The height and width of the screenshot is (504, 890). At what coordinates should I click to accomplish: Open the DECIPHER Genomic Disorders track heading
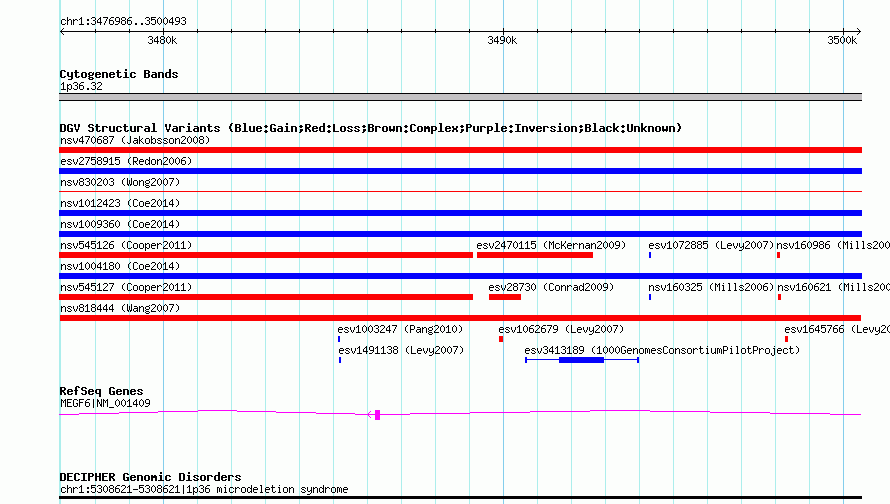point(150,477)
